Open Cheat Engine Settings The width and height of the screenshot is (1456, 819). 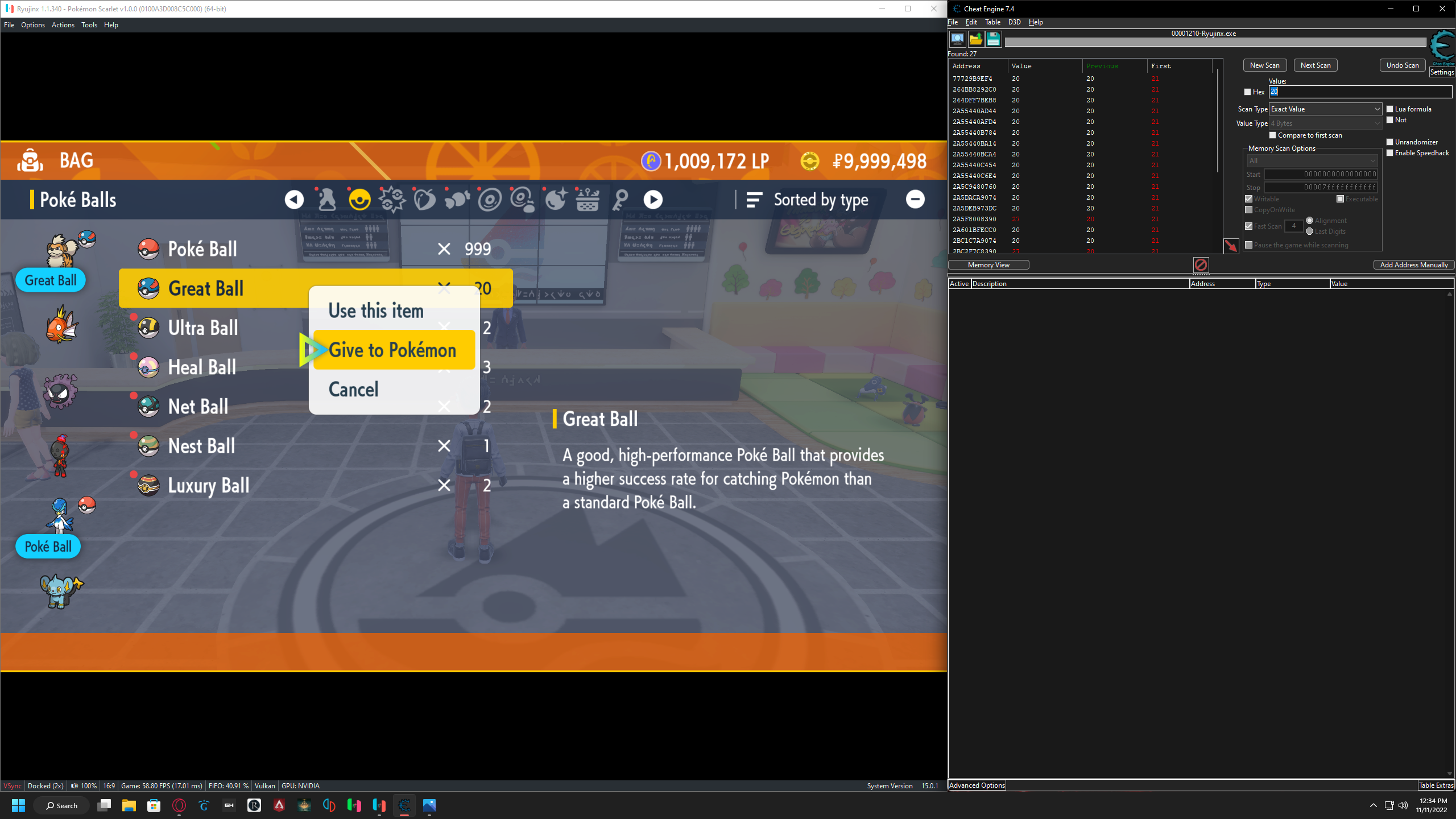point(1442,72)
